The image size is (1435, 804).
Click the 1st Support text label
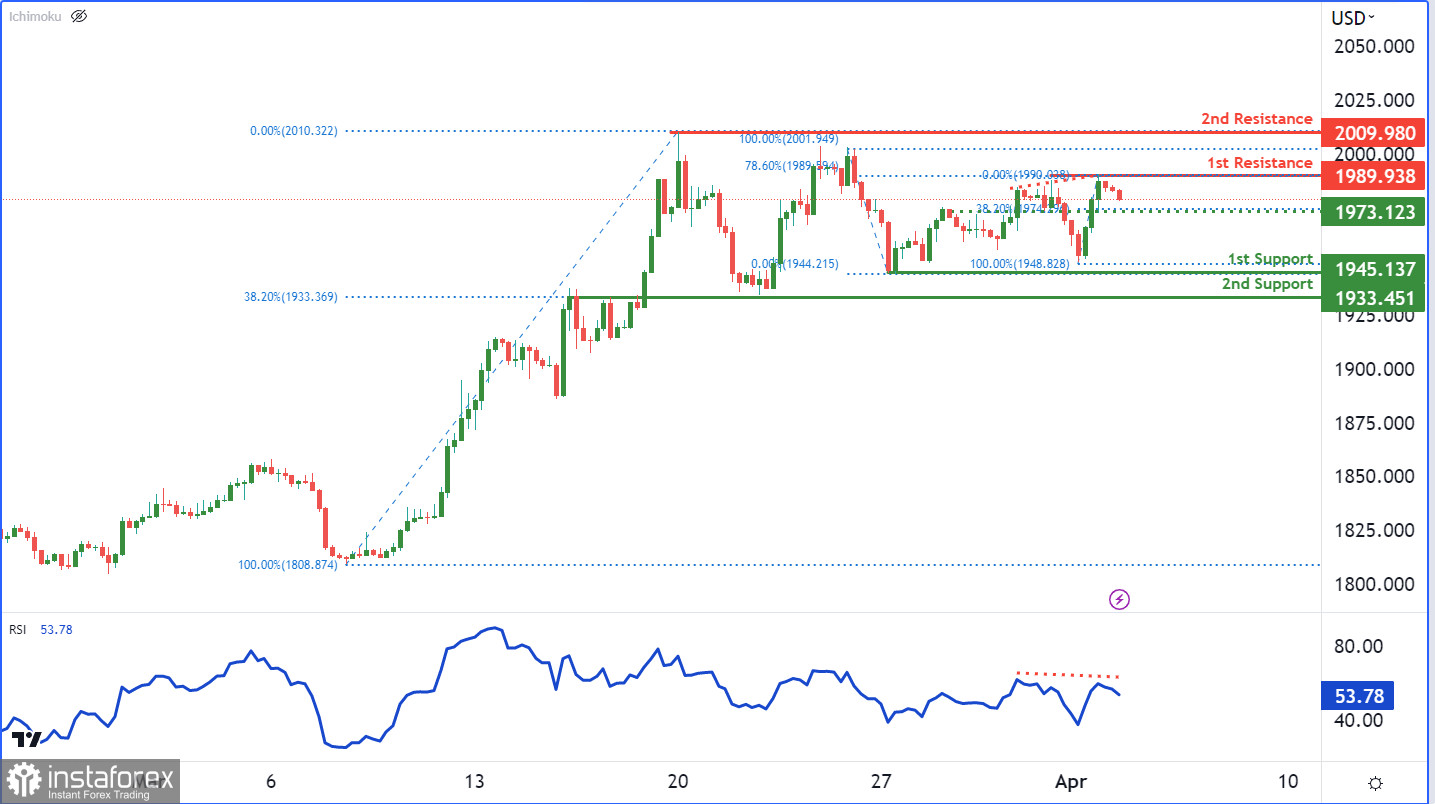(1270, 260)
